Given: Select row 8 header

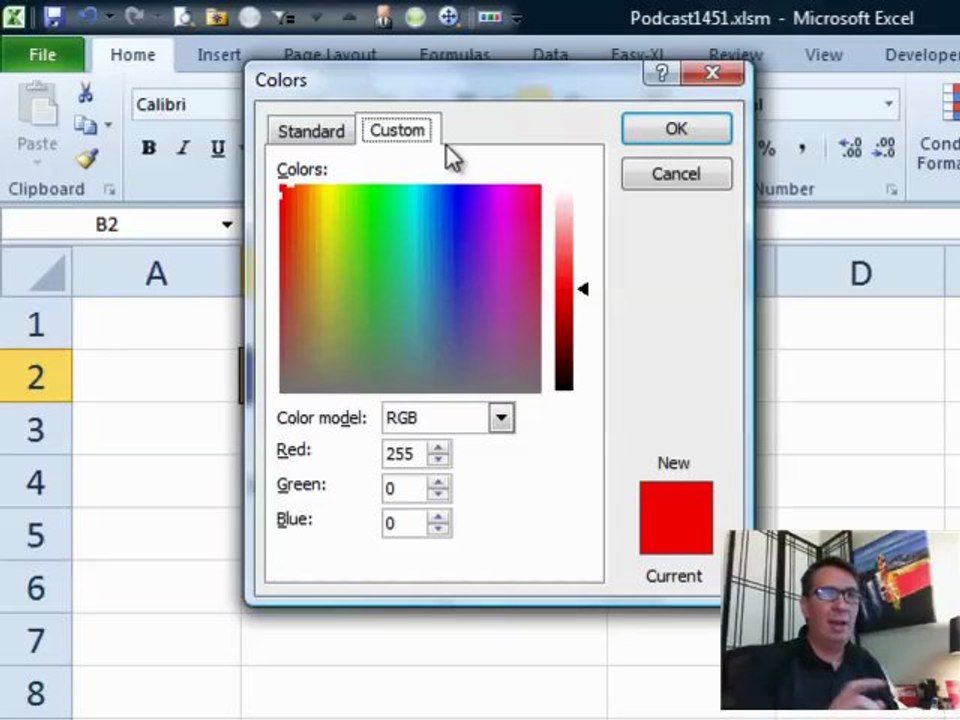Looking at the screenshot, I should point(36,692).
